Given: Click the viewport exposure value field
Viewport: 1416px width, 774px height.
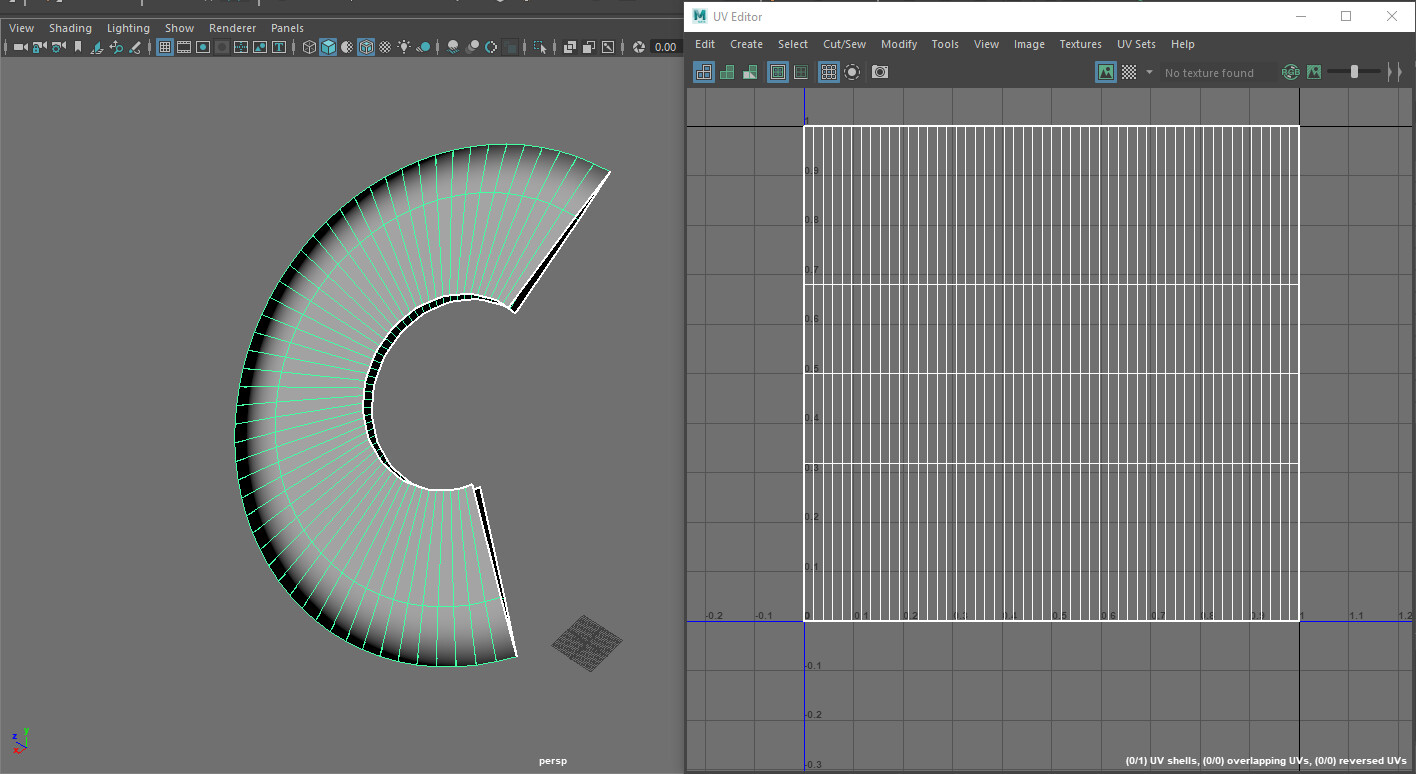Looking at the screenshot, I should (665, 47).
